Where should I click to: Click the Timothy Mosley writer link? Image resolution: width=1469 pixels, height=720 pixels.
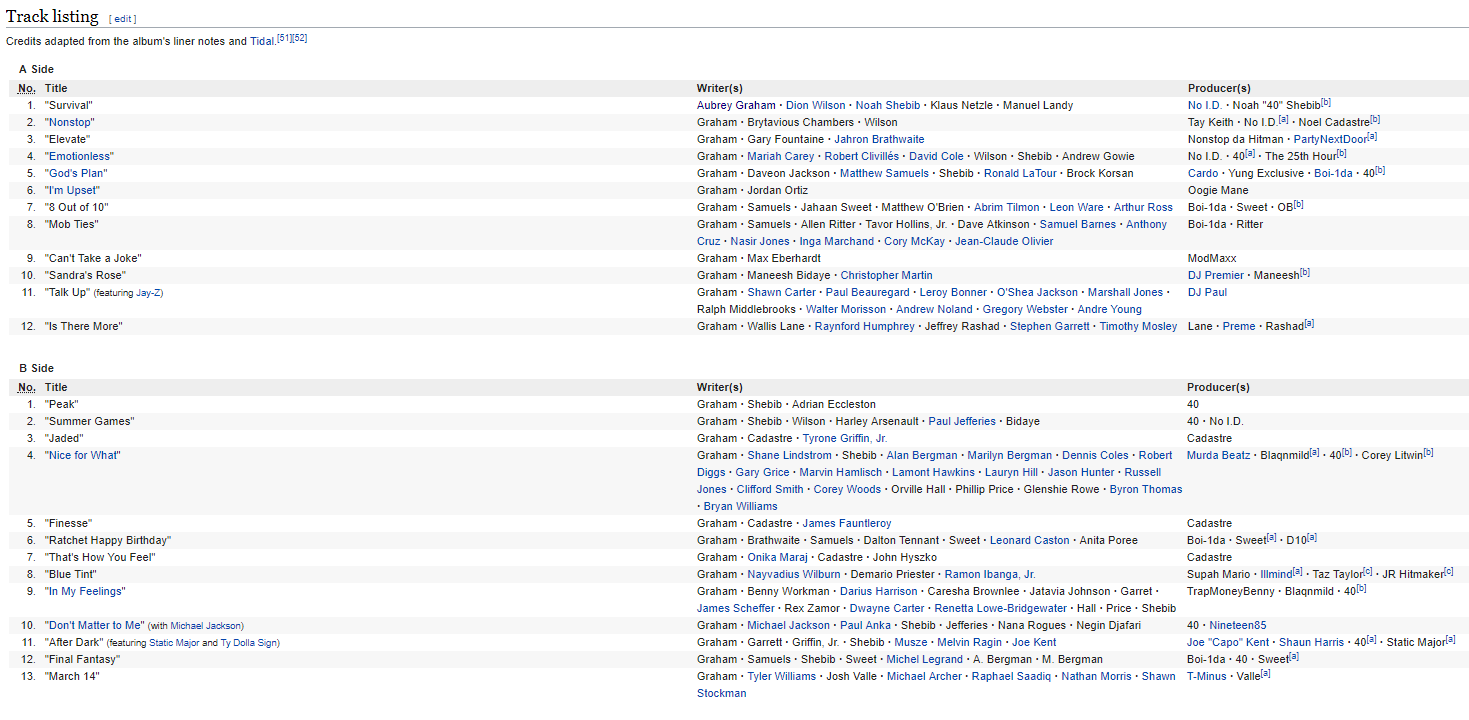[1138, 326]
